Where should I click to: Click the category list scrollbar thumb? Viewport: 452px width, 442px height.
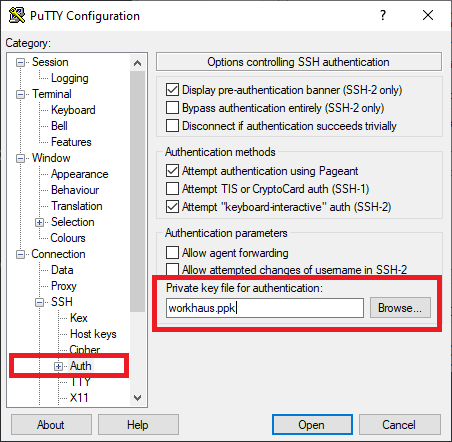137,191
